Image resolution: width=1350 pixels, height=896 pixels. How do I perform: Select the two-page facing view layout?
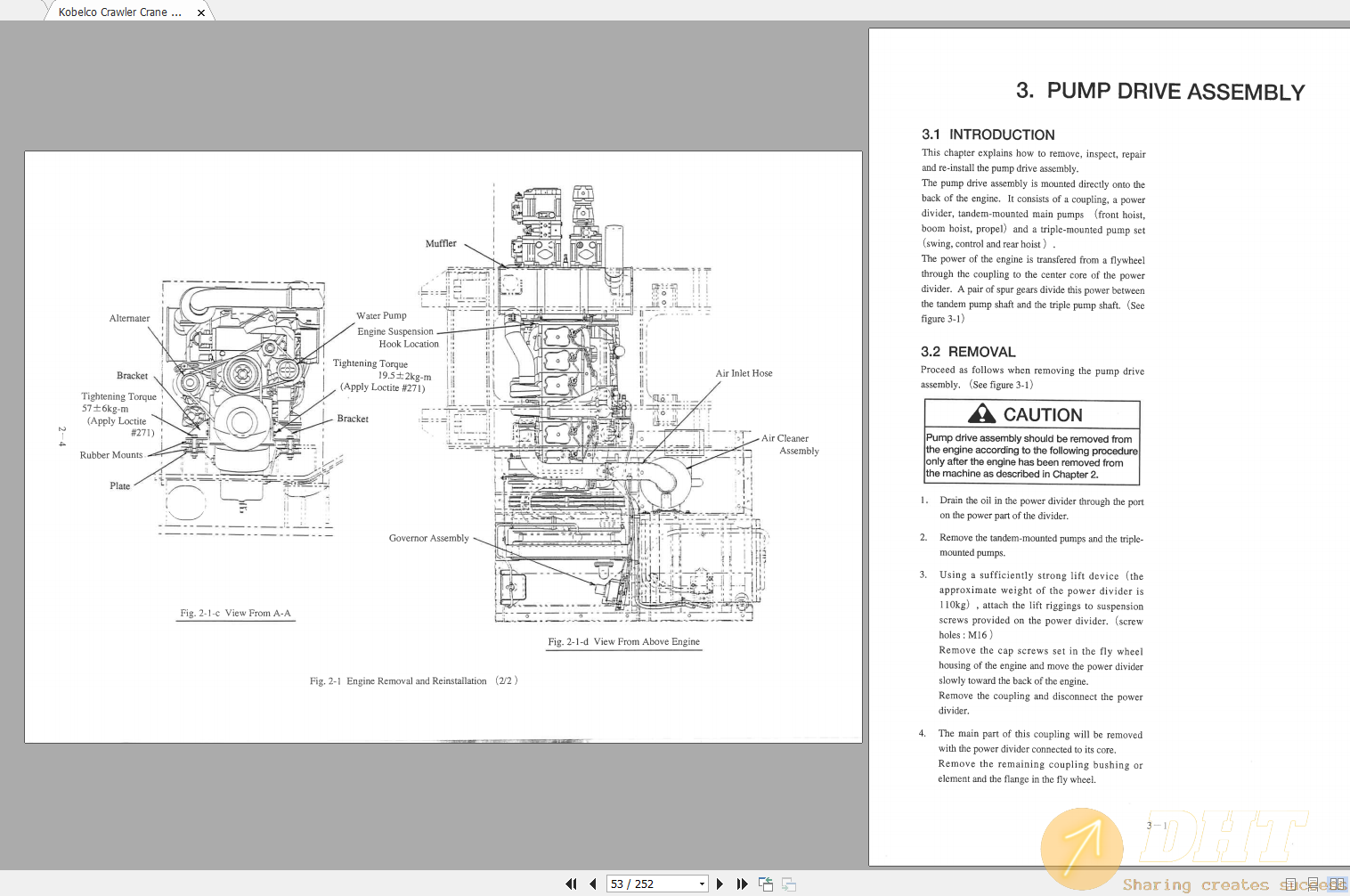[1337, 884]
